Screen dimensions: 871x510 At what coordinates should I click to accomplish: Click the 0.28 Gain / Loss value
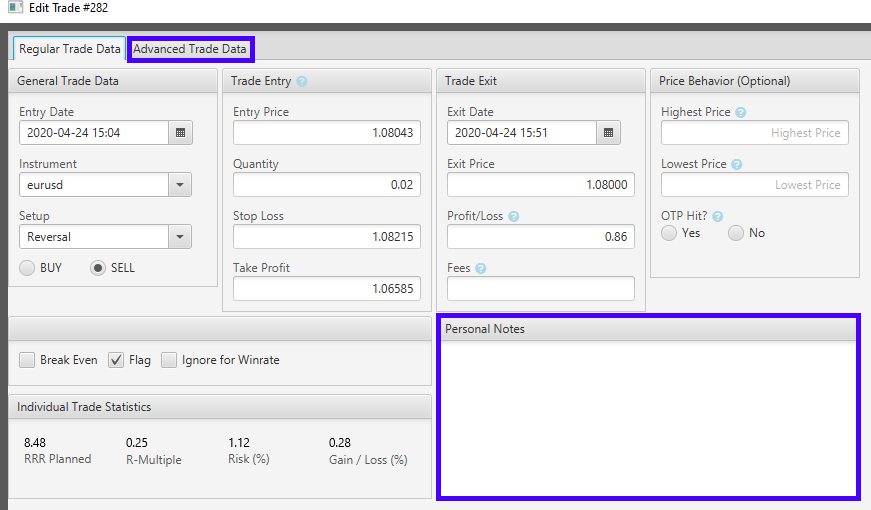[x=340, y=443]
